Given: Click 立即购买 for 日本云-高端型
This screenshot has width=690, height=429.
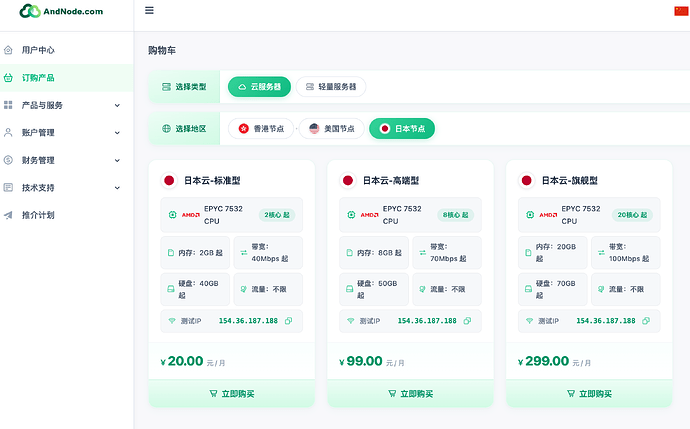Looking at the screenshot, I should coord(411,394).
